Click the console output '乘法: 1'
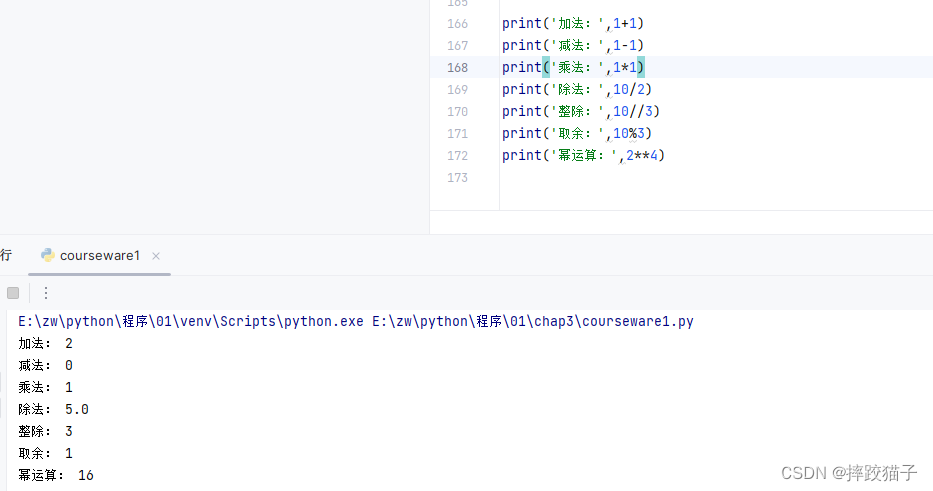933x491 pixels. 45,388
